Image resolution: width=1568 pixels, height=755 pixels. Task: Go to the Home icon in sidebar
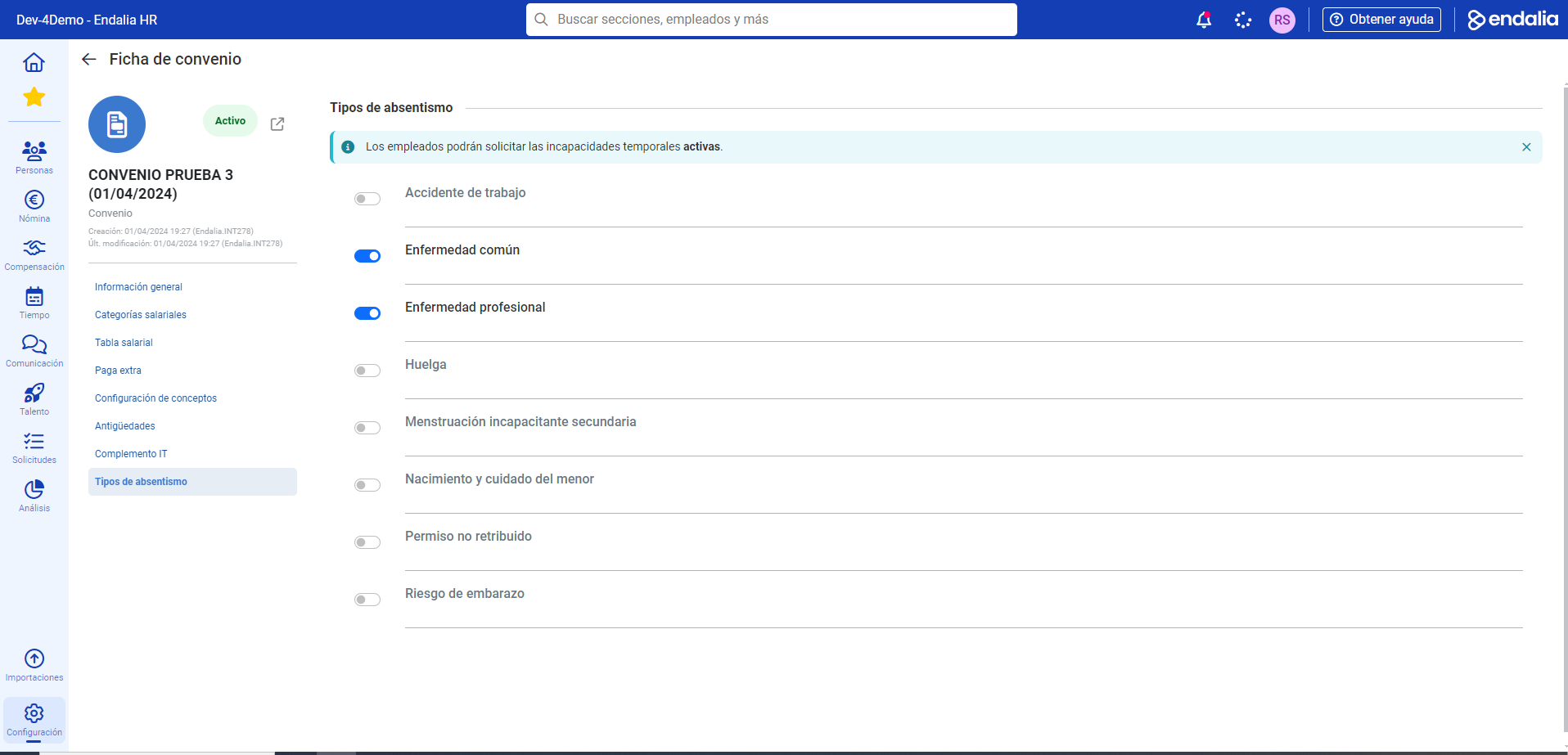pos(34,62)
